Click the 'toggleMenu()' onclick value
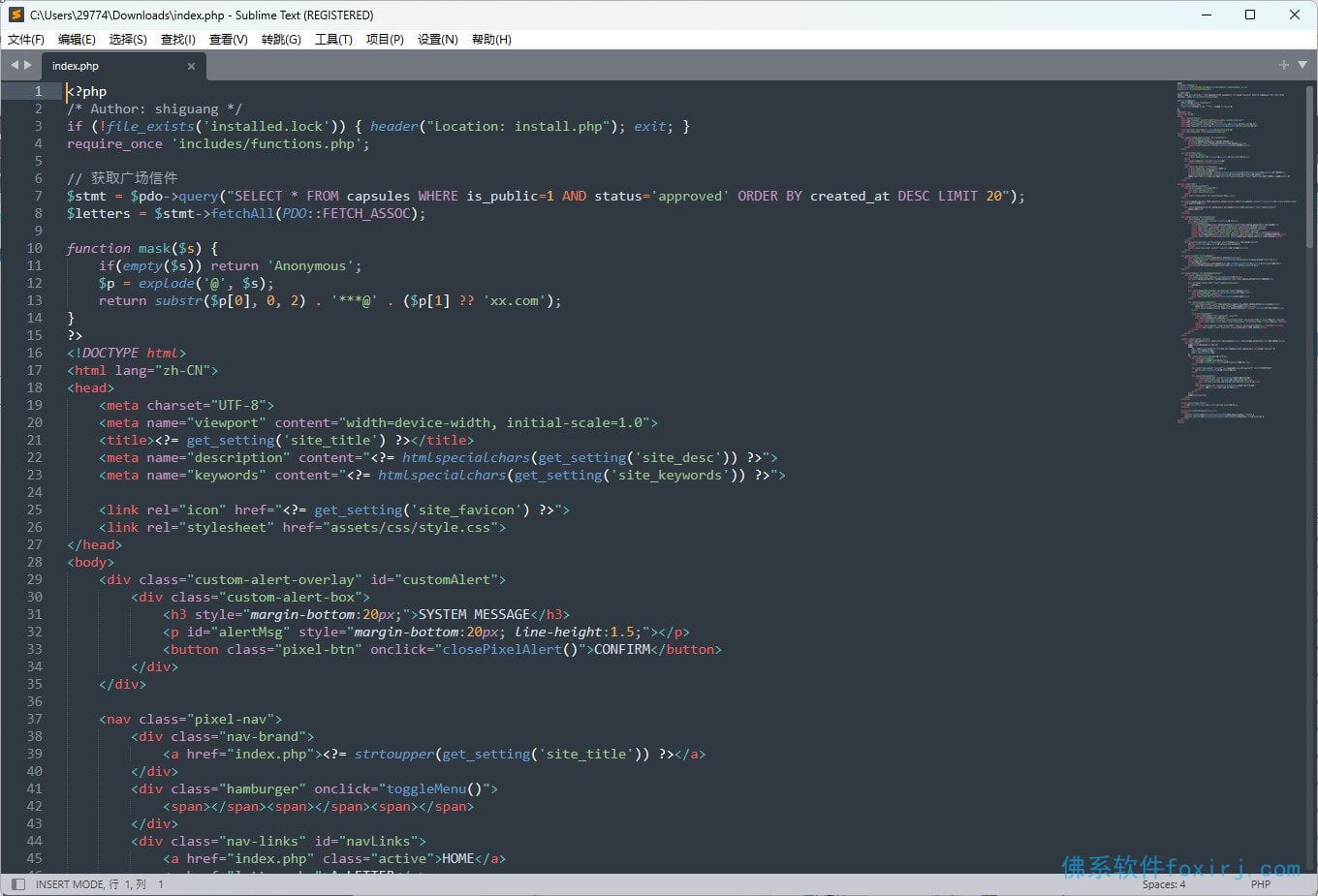Viewport: 1318px width, 896px height. [434, 788]
